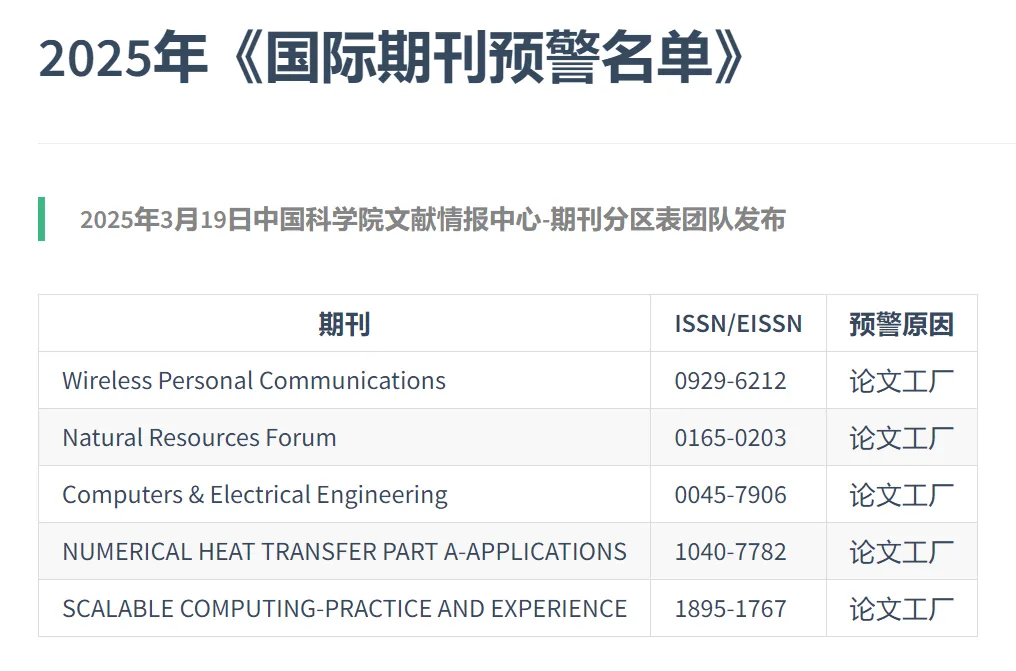This screenshot has height=671, width=1016.
Task: Click ISSN 0929-6212 cell
Action: [x=730, y=381]
